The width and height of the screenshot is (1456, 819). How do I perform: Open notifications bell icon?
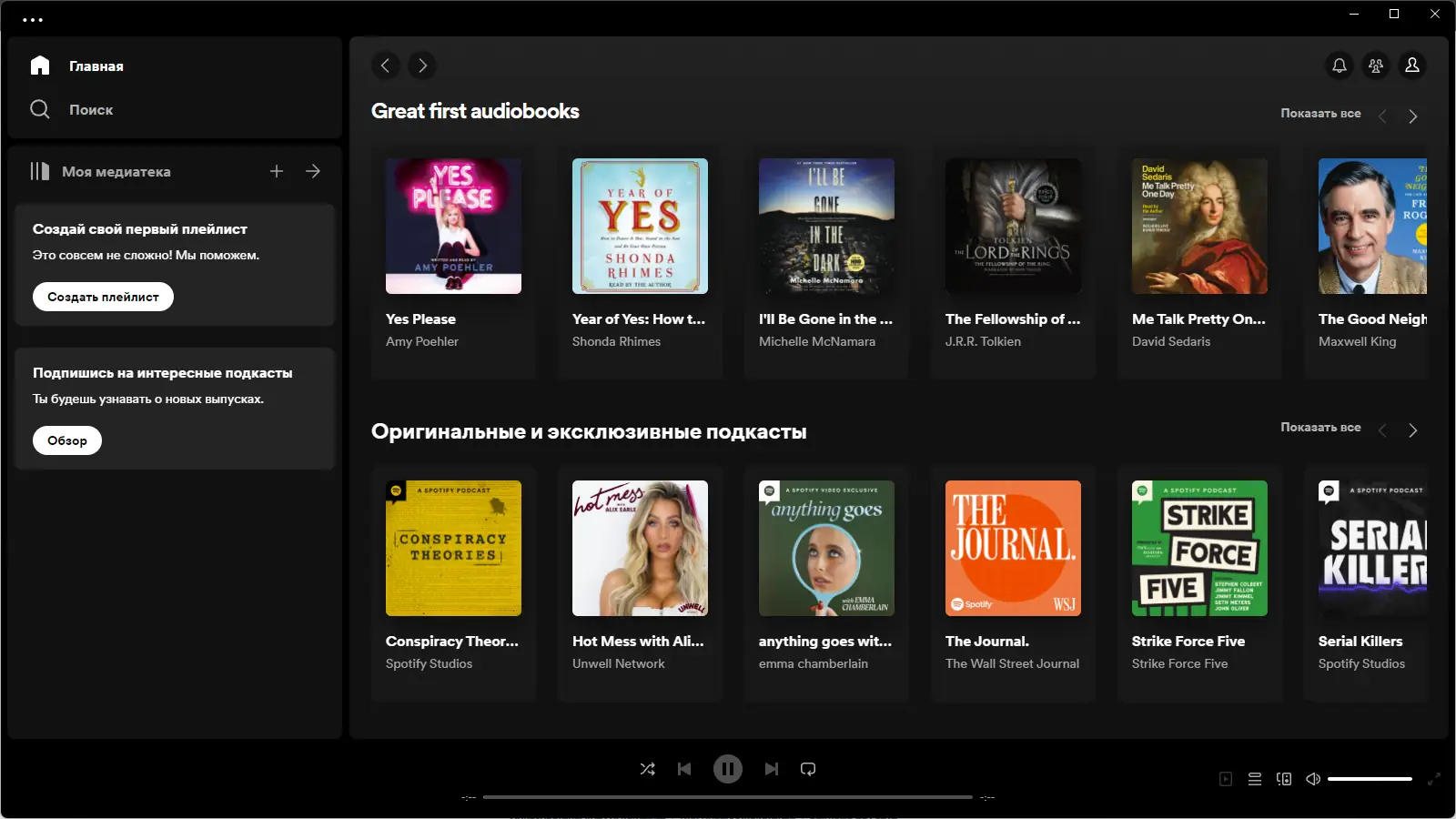coord(1340,66)
